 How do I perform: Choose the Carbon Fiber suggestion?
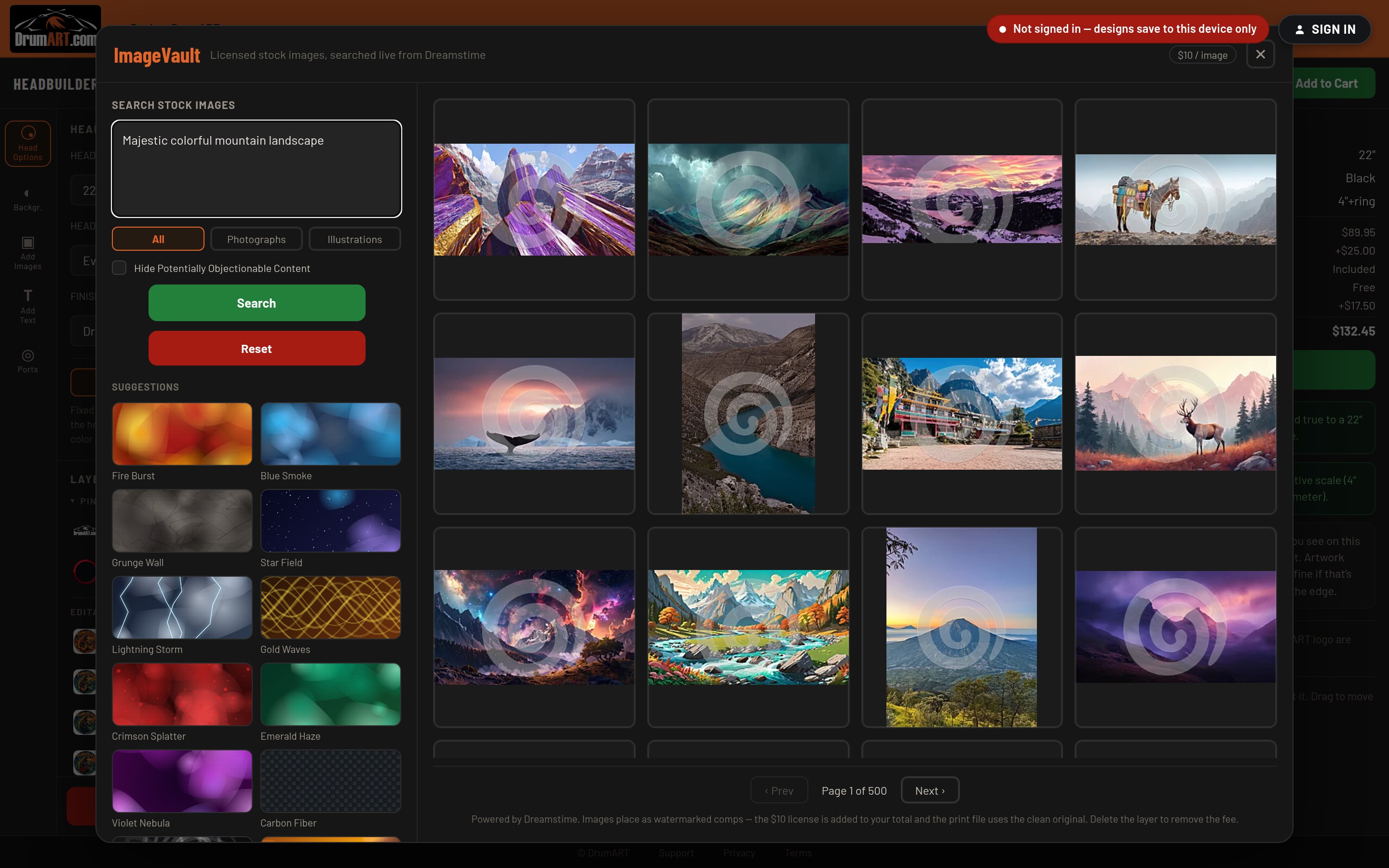tap(330, 781)
